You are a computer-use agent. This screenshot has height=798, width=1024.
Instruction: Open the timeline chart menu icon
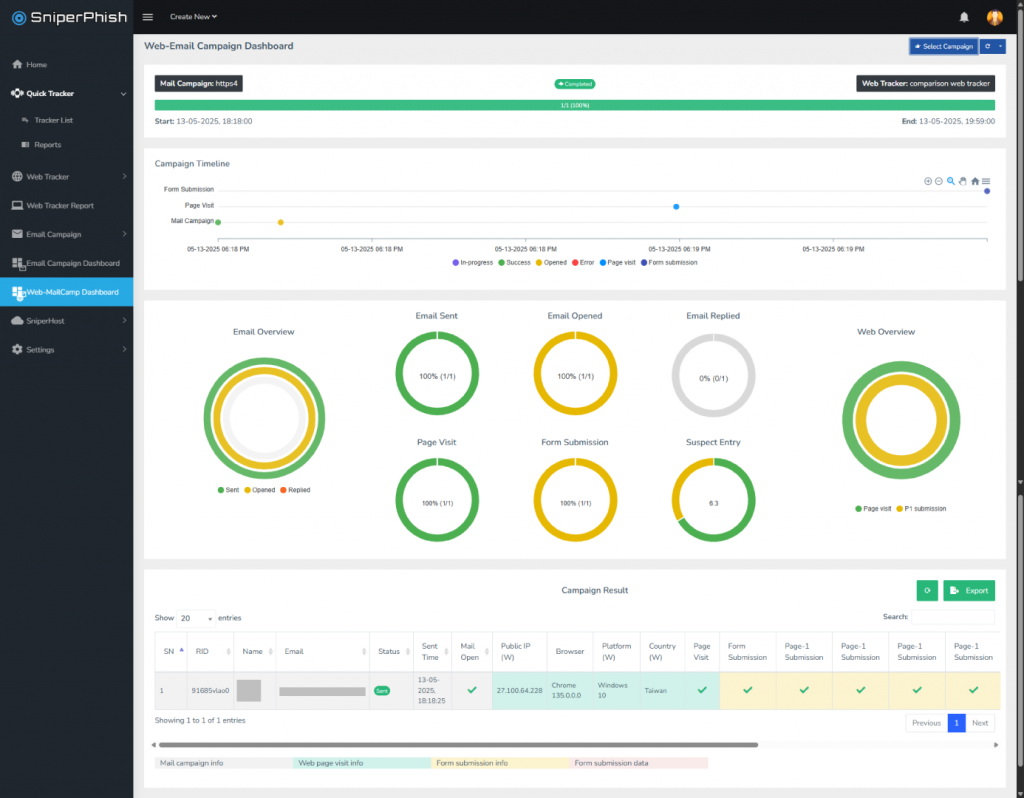(x=986, y=182)
